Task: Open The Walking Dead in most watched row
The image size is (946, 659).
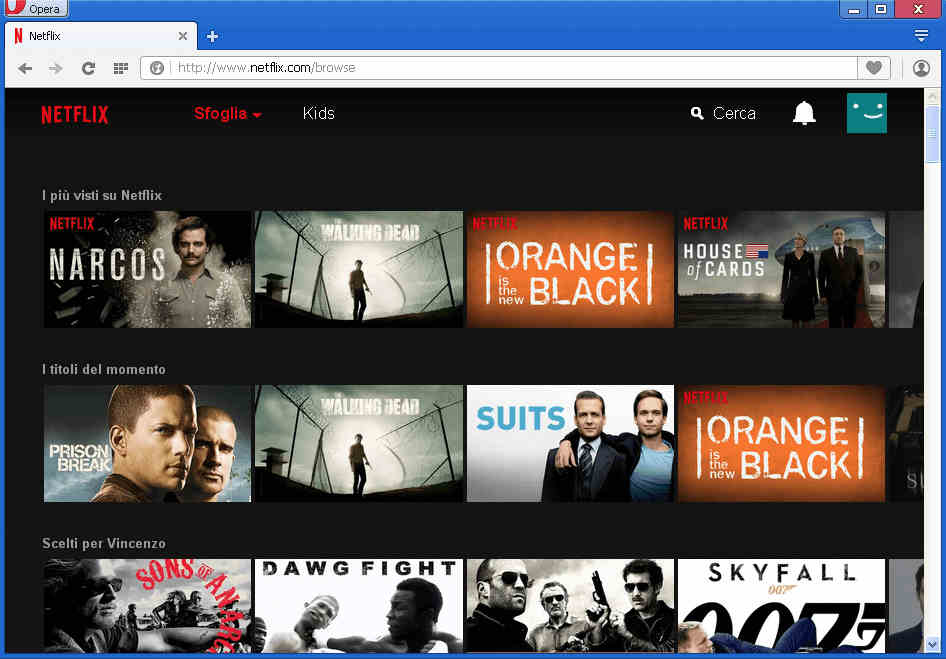Action: click(x=359, y=269)
